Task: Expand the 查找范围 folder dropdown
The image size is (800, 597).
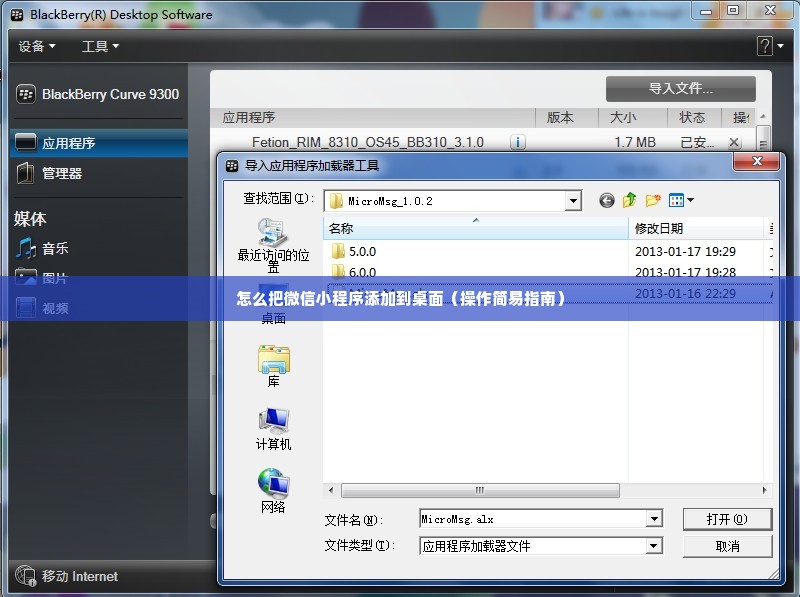Action: click(x=573, y=201)
